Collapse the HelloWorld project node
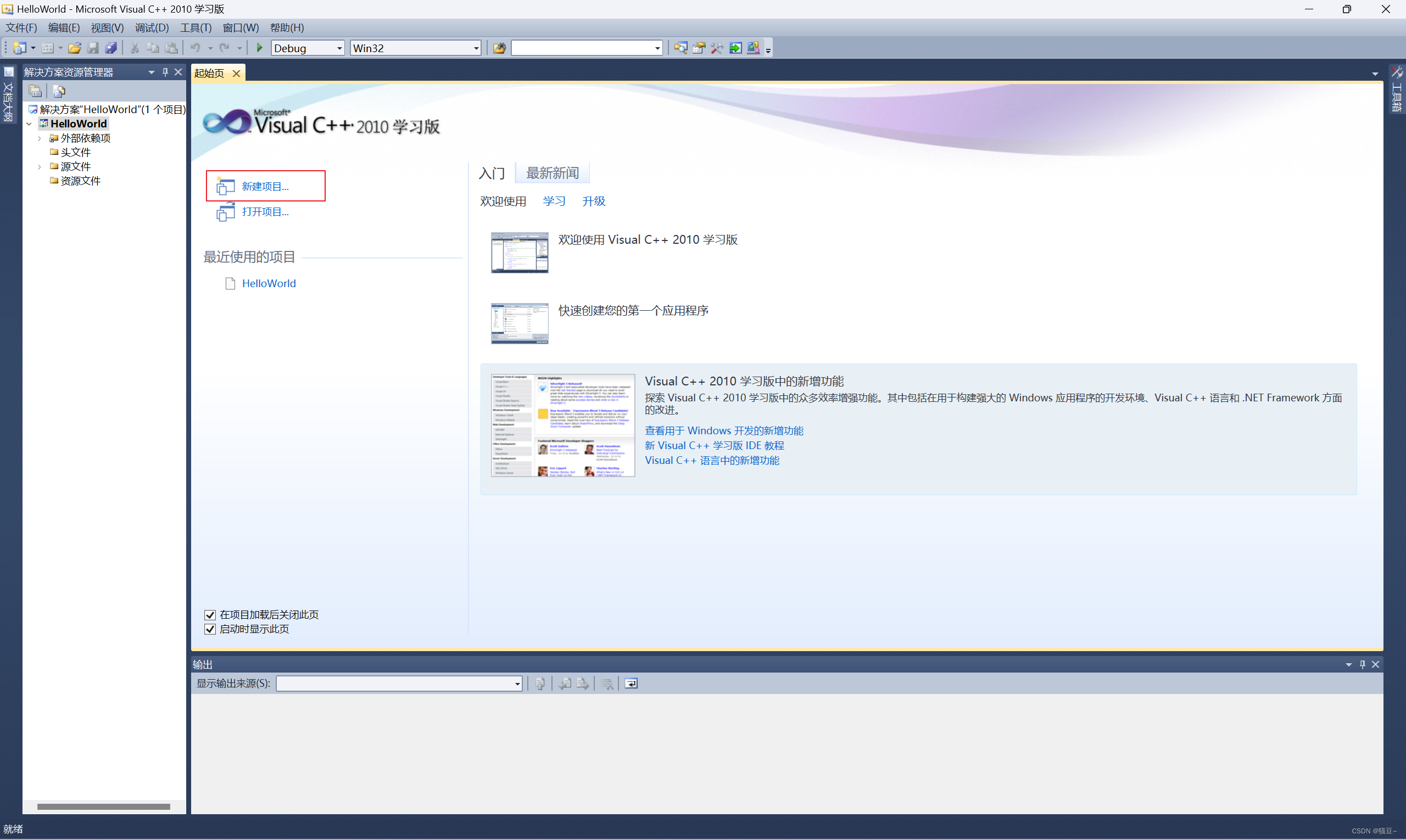 click(x=30, y=124)
